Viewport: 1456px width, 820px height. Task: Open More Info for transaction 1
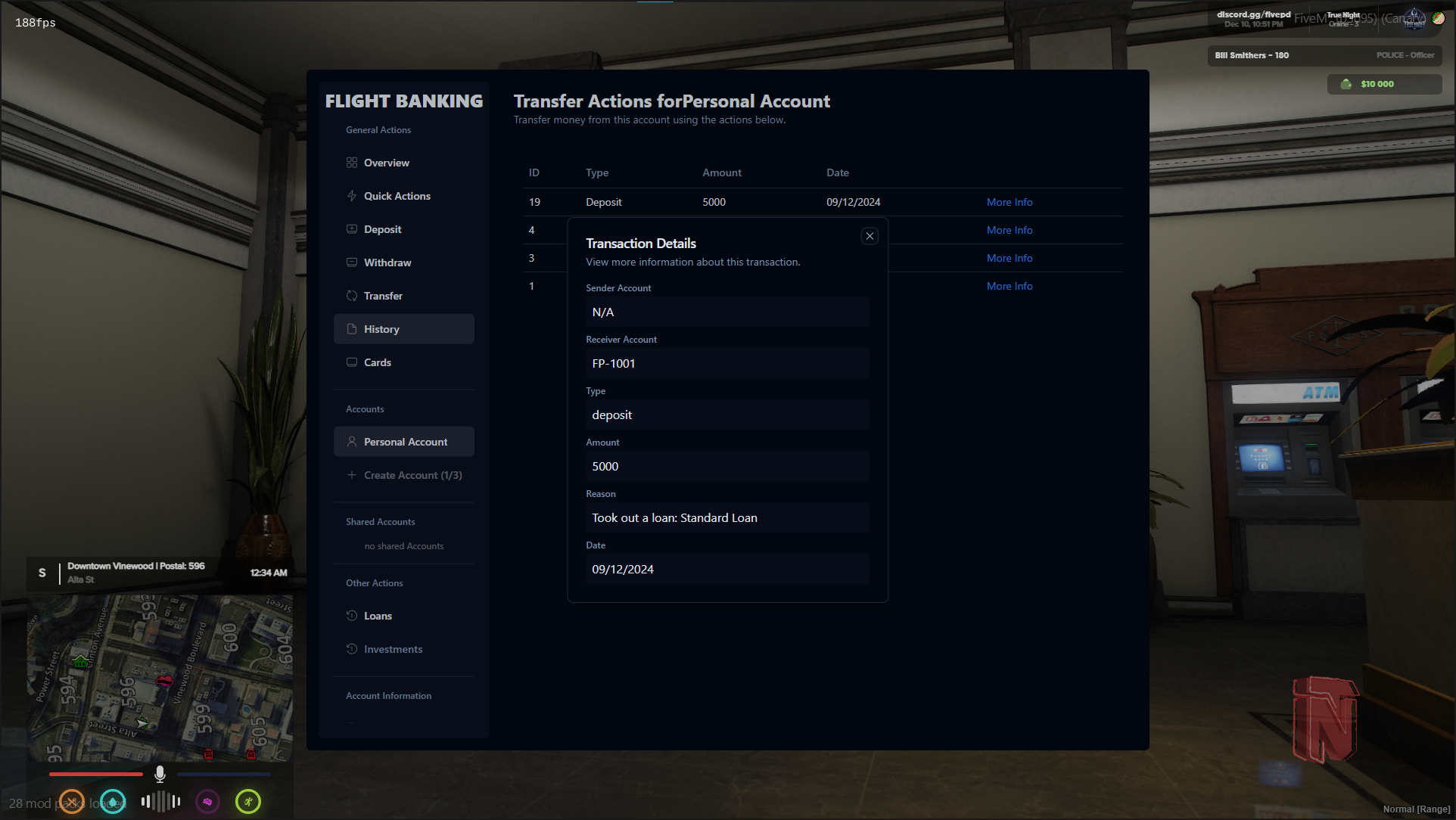coord(1009,286)
